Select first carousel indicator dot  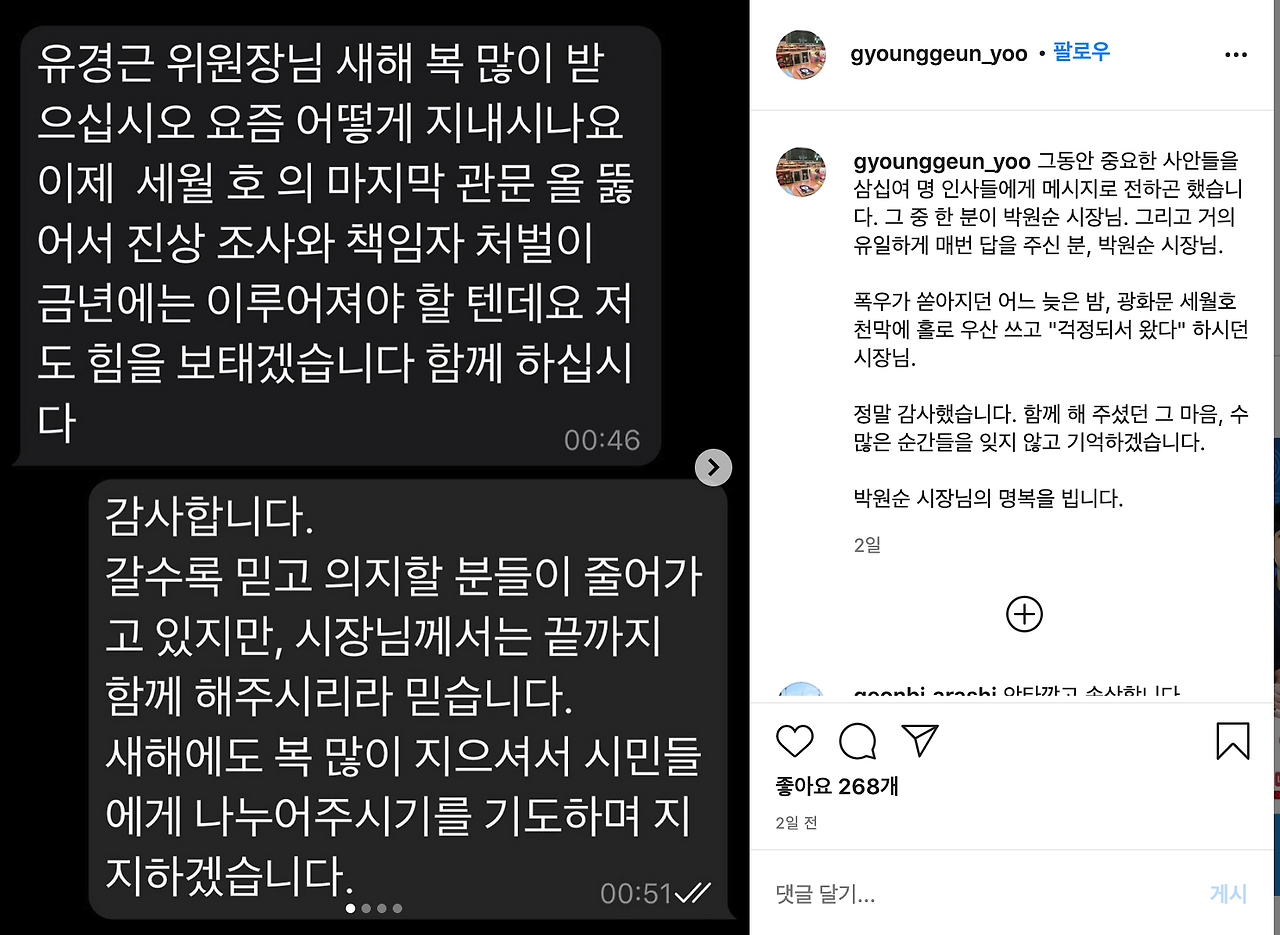point(350,908)
